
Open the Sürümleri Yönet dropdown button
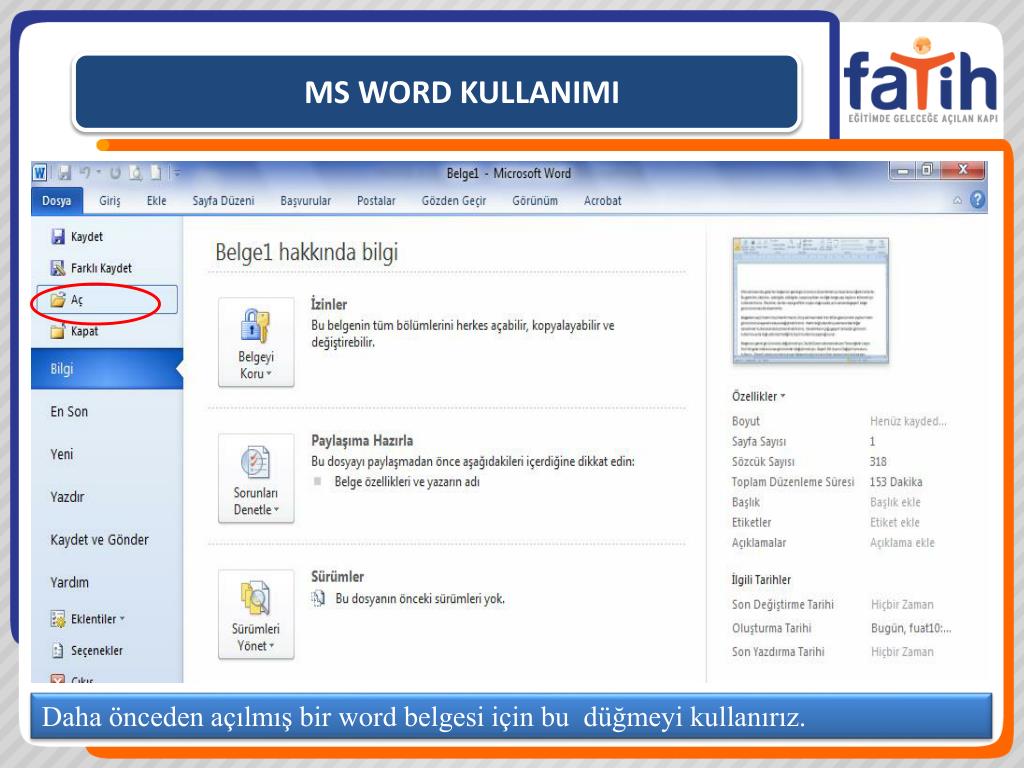256,615
